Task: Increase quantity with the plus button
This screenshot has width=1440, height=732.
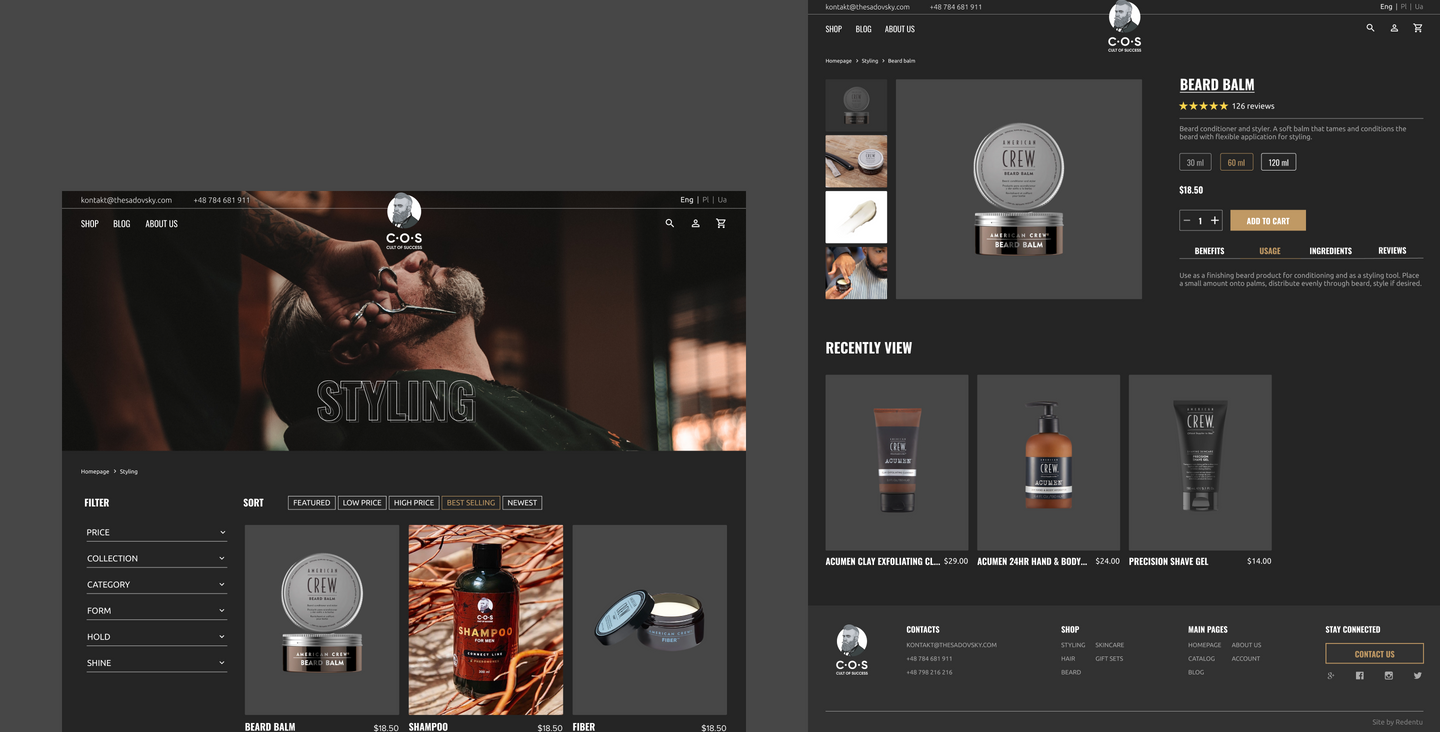Action: [x=1215, y=221]
